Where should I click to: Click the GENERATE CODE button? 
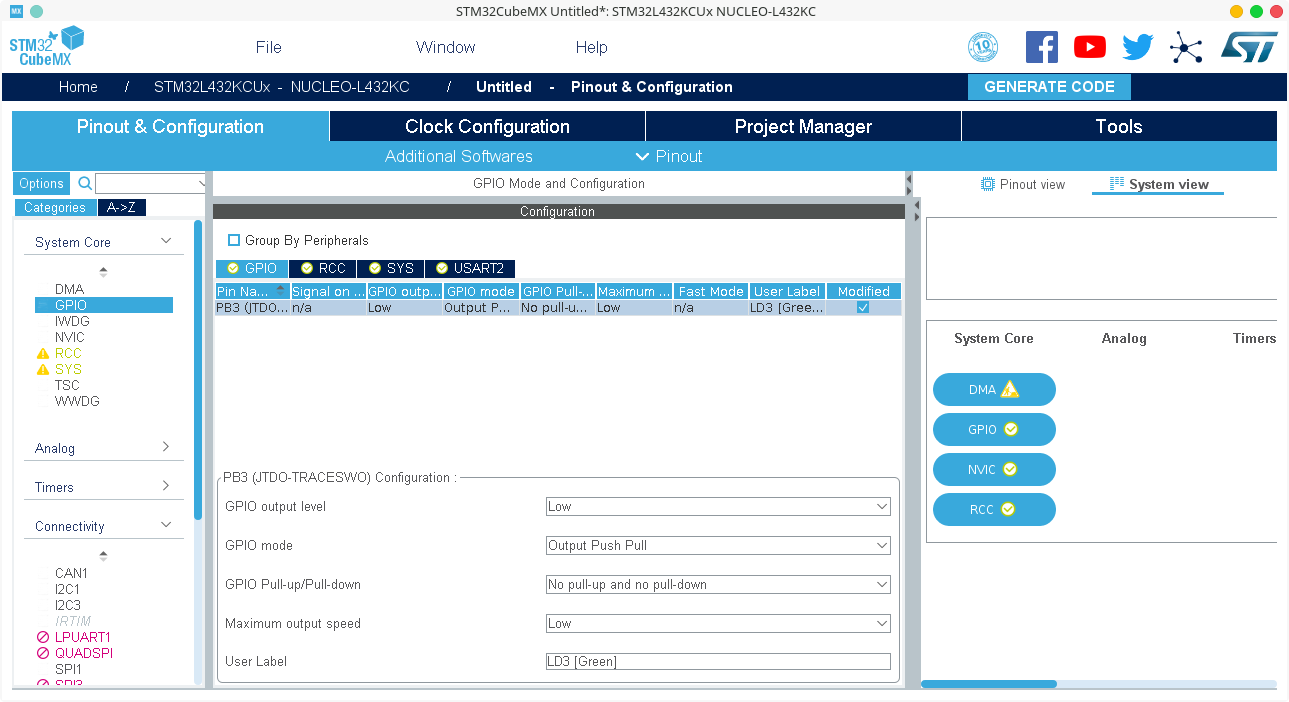tap(1049, 87)
